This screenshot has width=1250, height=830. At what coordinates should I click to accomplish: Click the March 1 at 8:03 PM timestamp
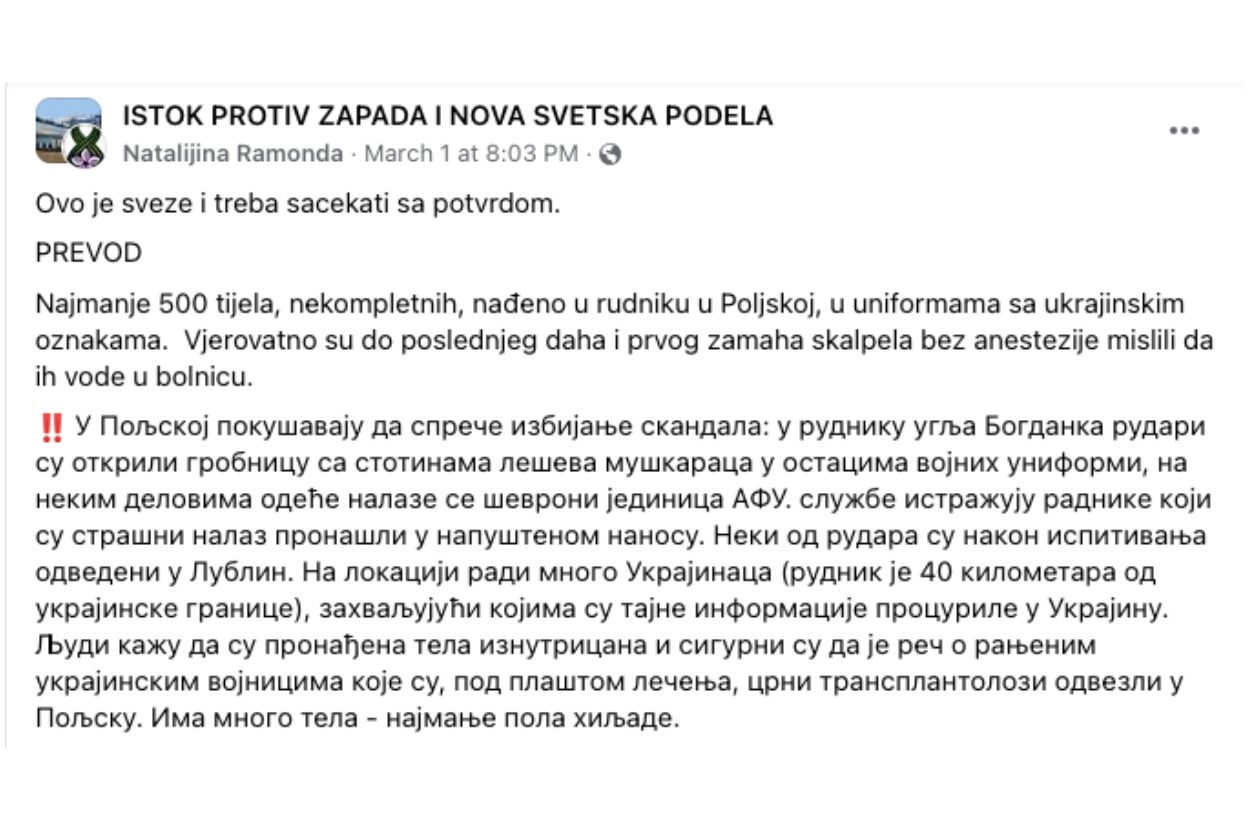tap(471, 154)
